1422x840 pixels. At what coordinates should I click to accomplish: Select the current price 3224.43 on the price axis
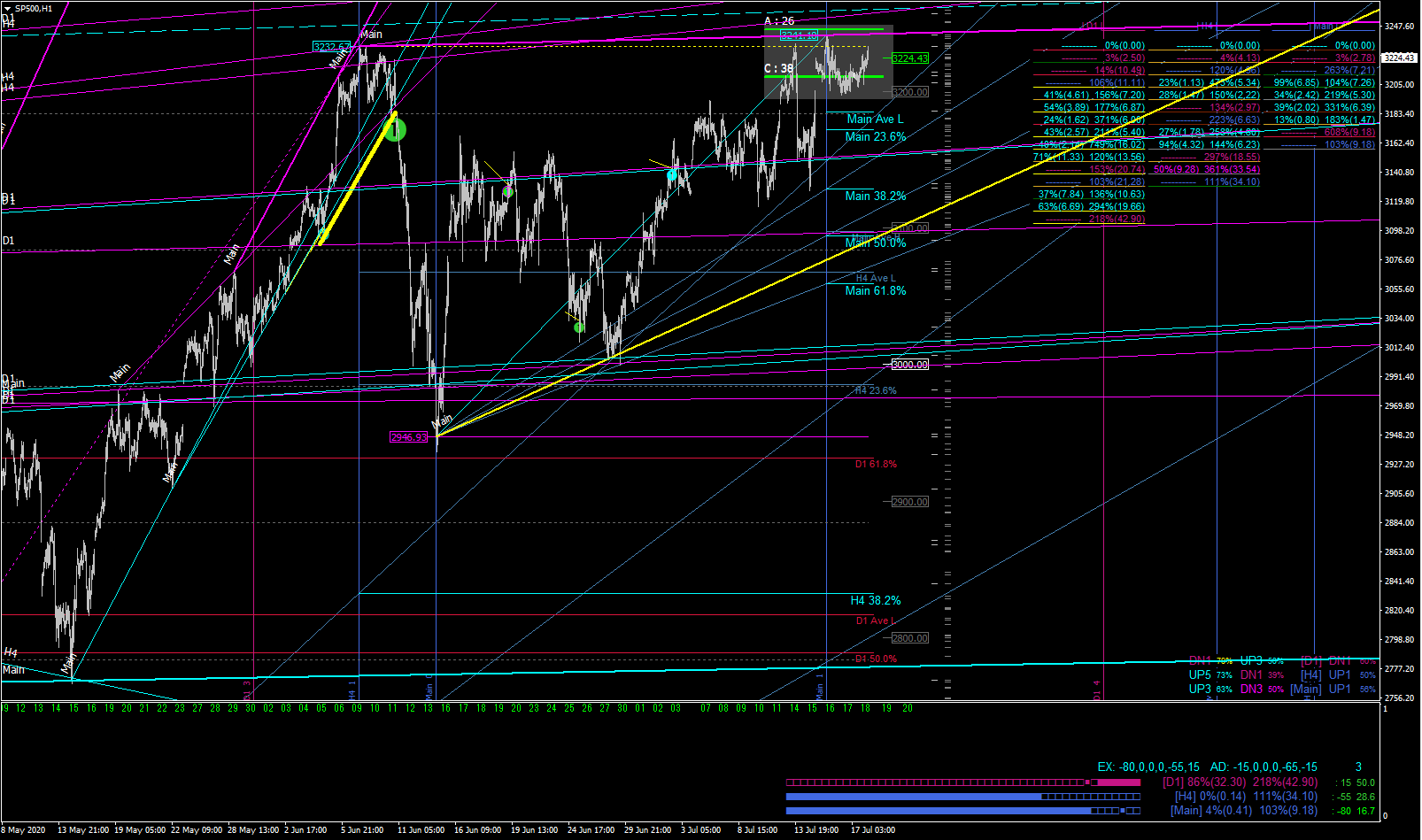pos(1399,58)
